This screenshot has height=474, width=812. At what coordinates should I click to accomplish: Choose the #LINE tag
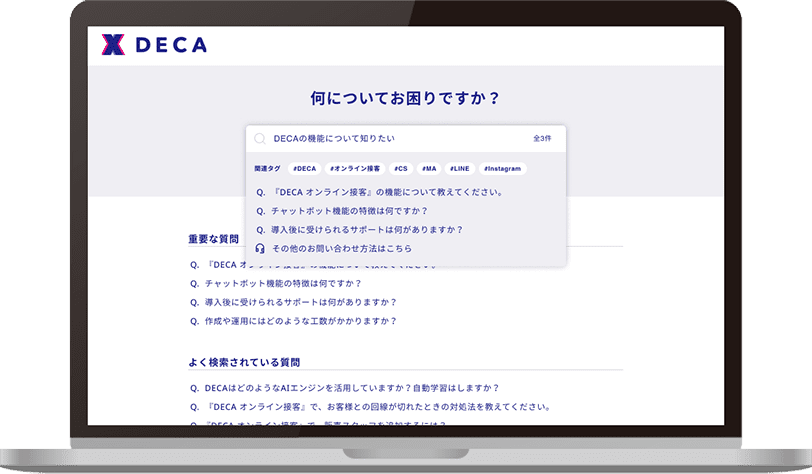pos(459,169)
